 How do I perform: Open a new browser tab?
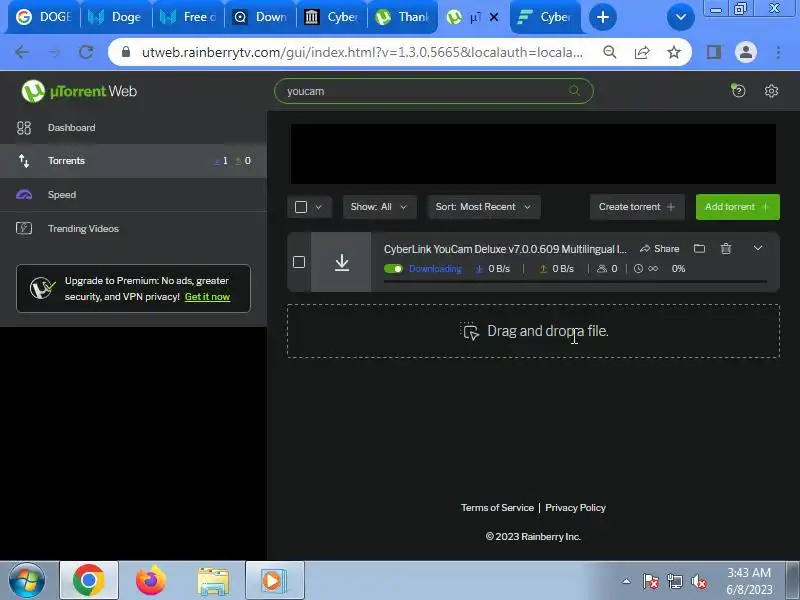coord(603,17)
